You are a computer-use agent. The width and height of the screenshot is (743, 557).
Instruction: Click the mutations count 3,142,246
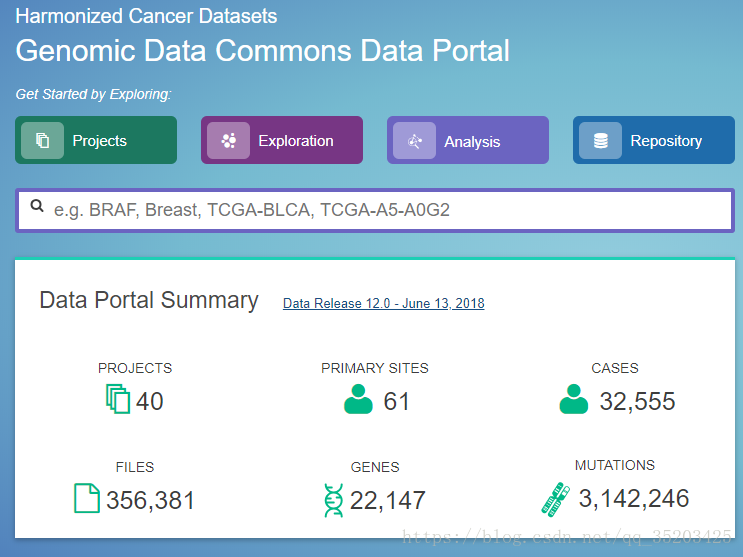click(634, 499)
